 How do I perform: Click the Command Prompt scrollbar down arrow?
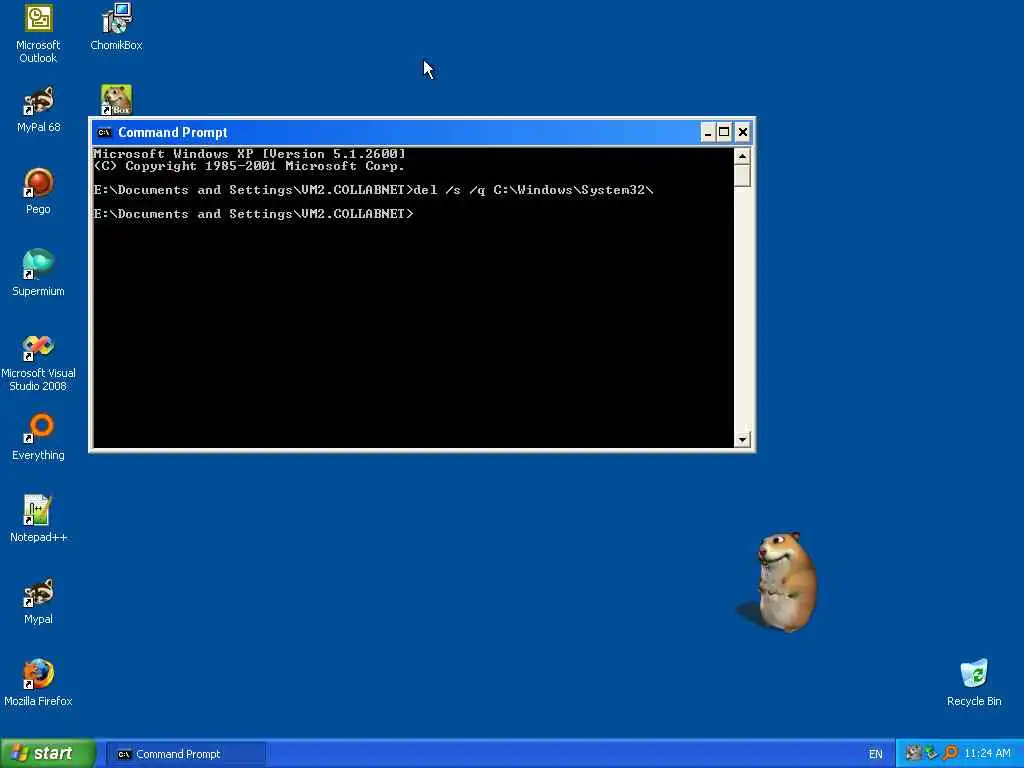tap(742, 440)
